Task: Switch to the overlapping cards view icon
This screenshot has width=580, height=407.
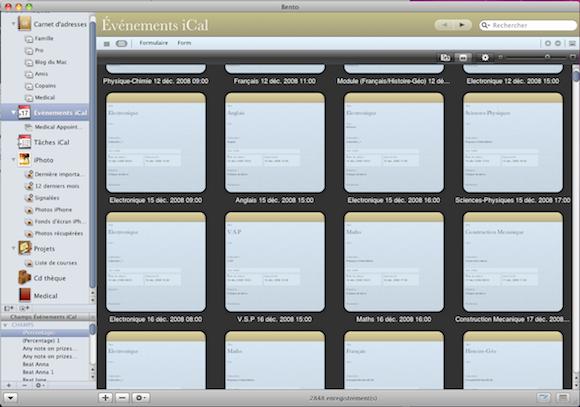Action: (445, 57)
